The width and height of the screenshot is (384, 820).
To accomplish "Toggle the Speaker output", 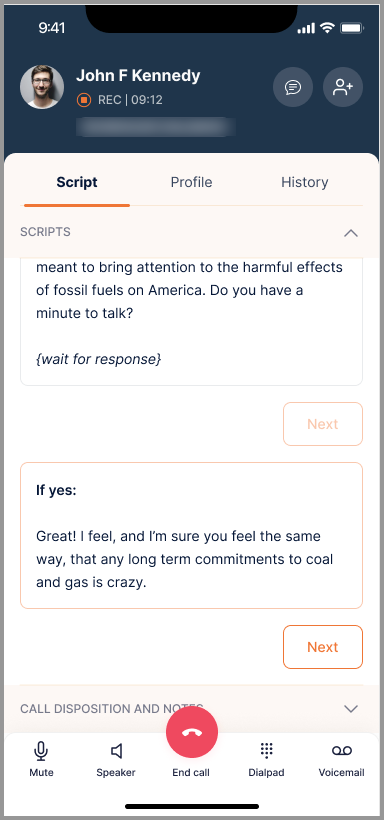I will 116,759.
